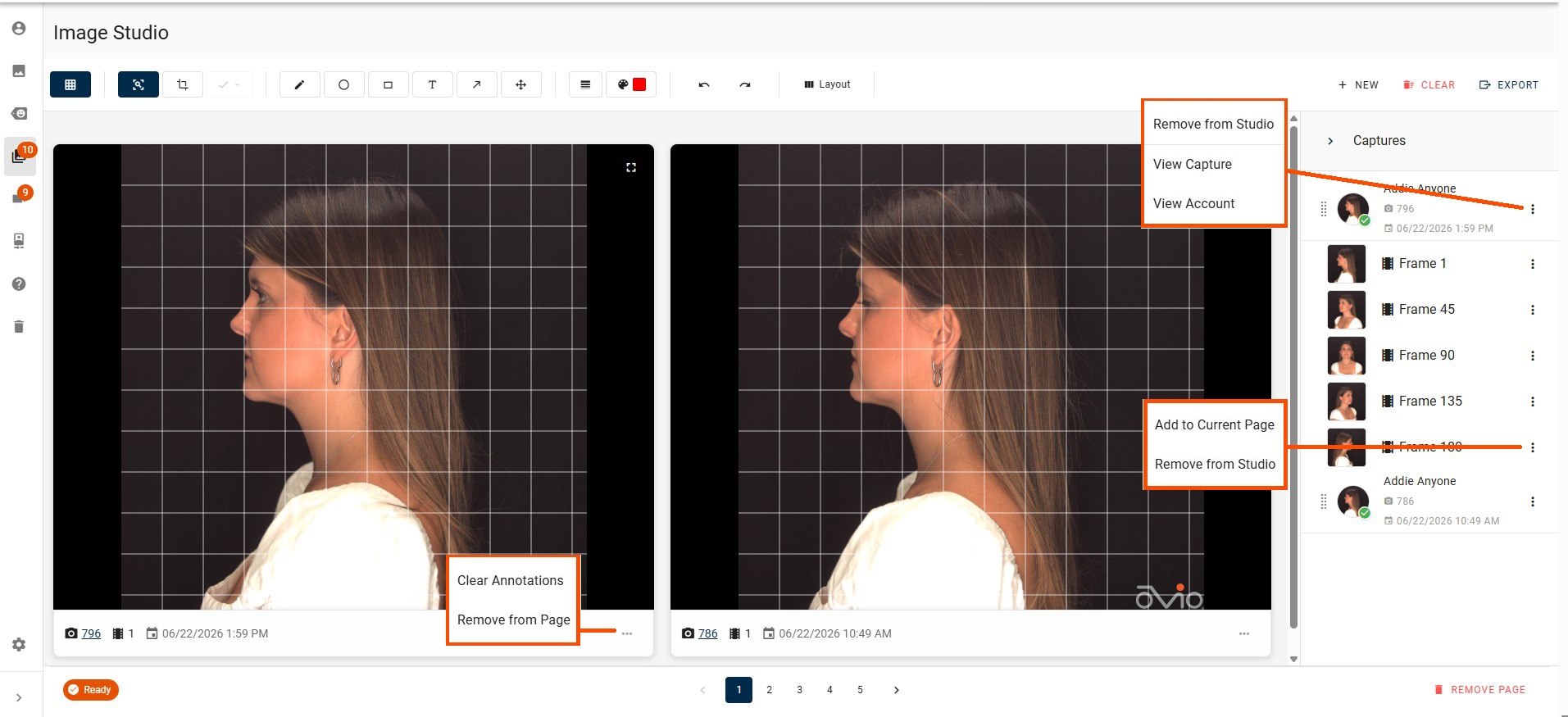Screen dimensions: 1568x717
Task: Click the NEW button
Action: pyautogui.click(x=1358, y=85)
